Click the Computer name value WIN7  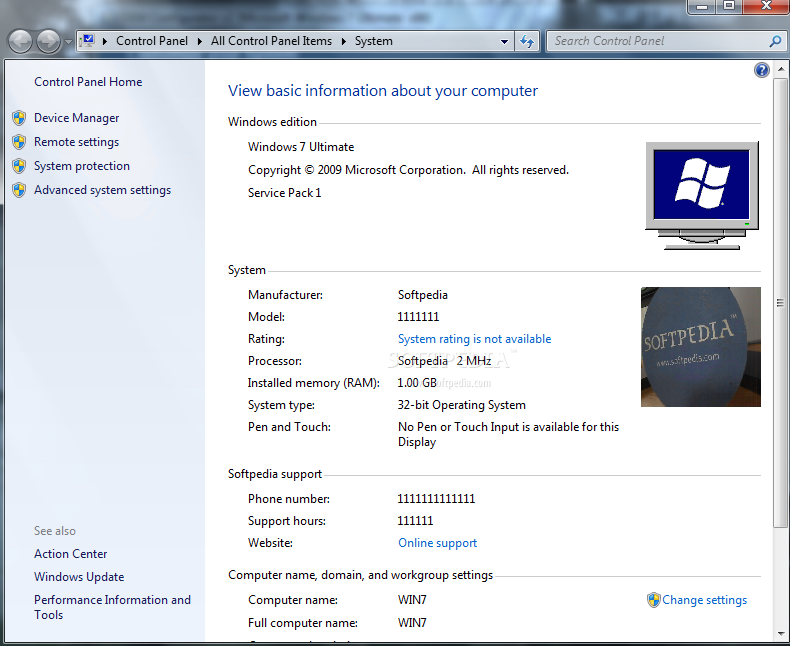pos(412,600)
